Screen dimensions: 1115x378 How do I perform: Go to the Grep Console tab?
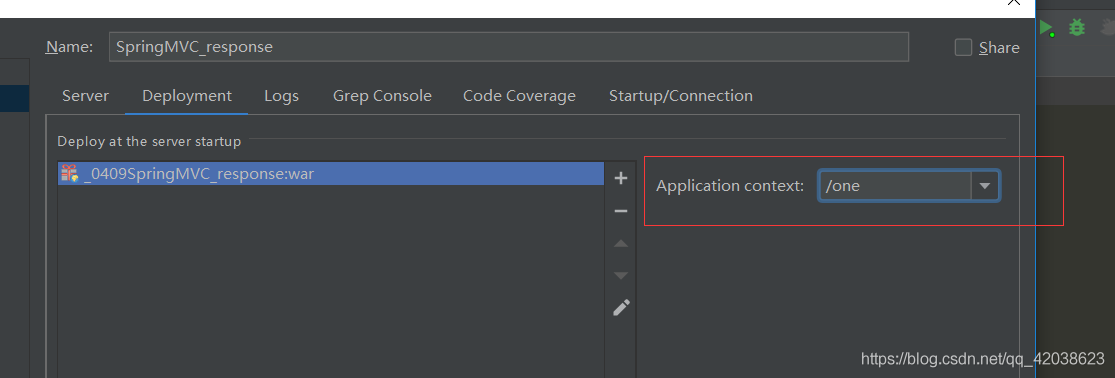pyautogui.click(x=383, y=96)
